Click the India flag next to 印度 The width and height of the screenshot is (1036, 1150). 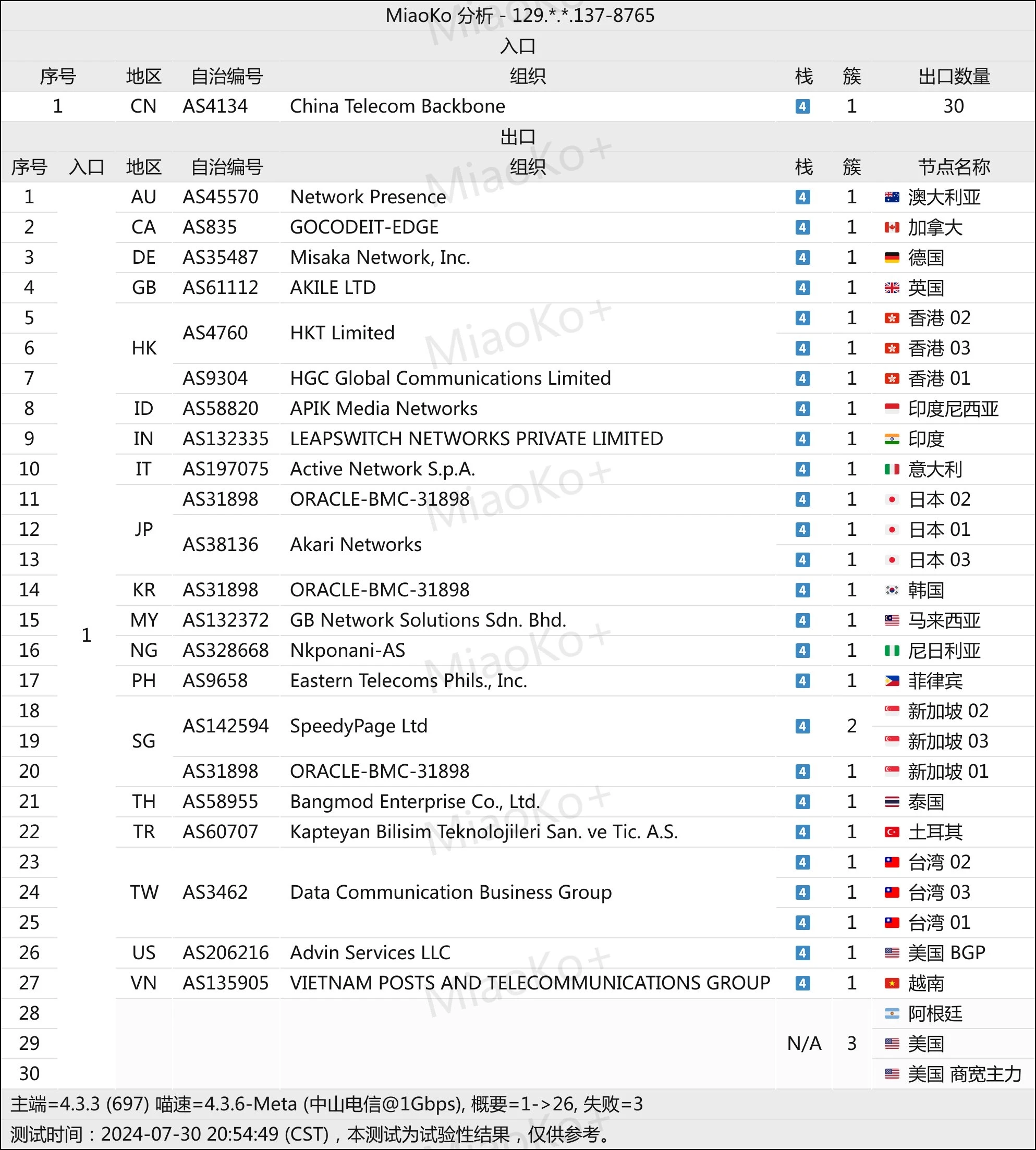tap(892, 439)
